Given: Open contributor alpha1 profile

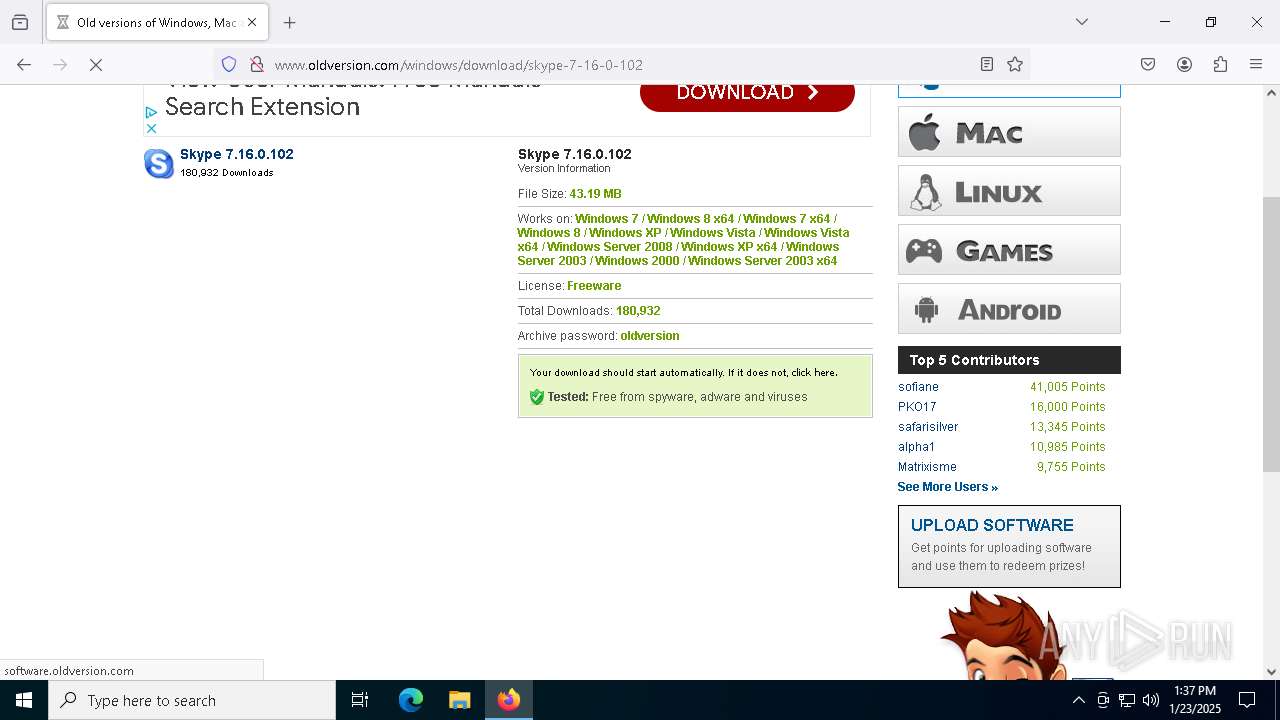Looking at the screenshot, I should (916, 447).
